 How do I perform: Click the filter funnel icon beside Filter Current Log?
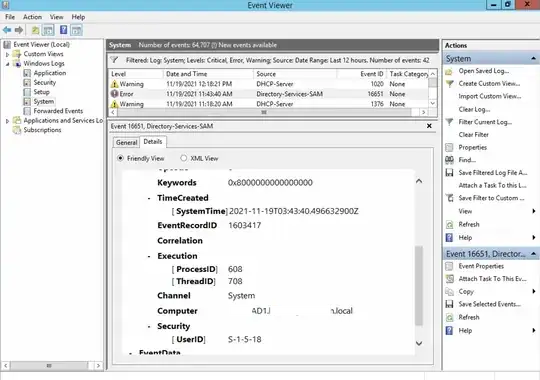pyautogui.click(x=449, y=122)
